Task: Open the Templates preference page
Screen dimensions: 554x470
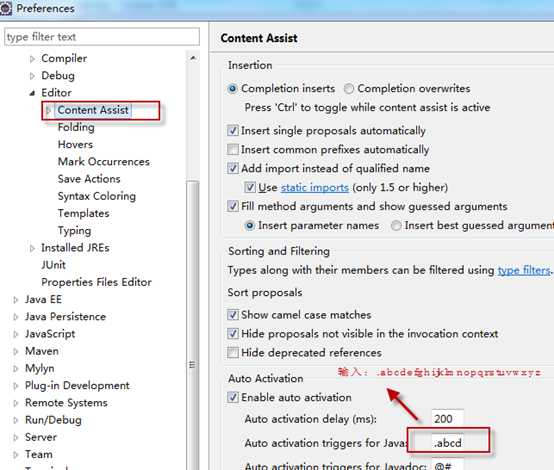Action: (83, 213)
